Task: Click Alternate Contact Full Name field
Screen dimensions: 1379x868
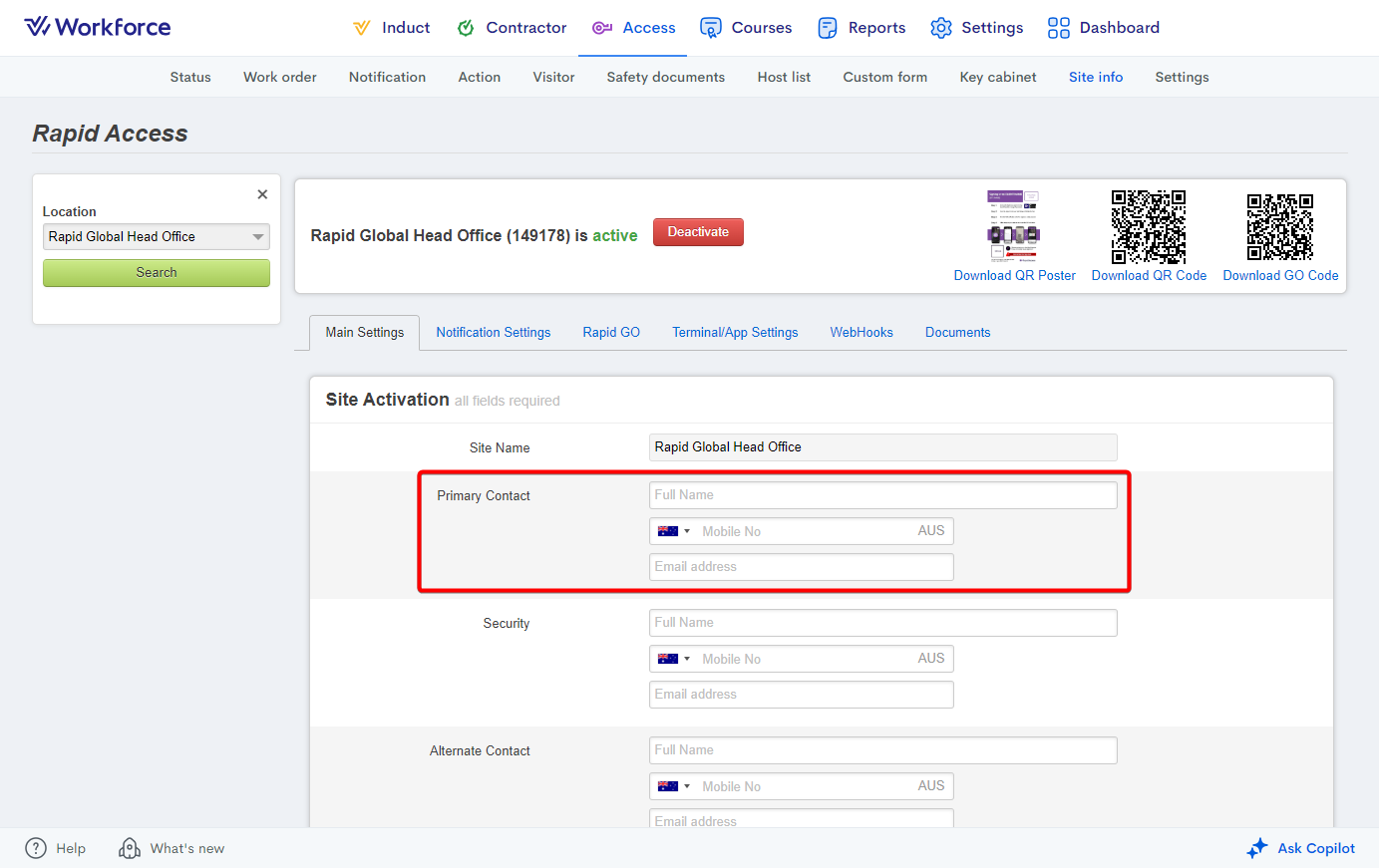Action: [x=883, y=750]
